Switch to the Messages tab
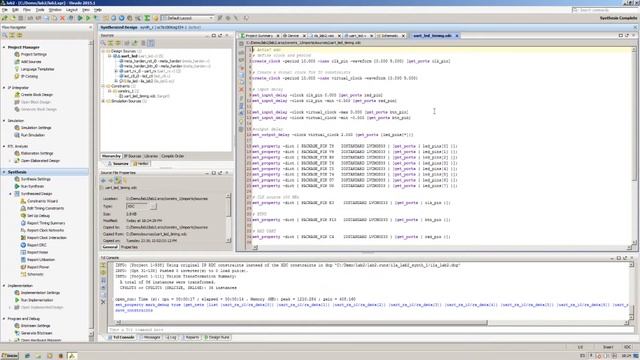 click(x=150, y=338)
